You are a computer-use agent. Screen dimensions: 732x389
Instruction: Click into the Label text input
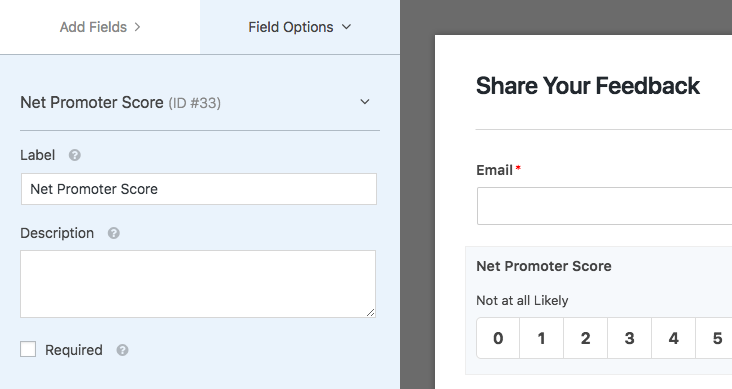point(199,189)
